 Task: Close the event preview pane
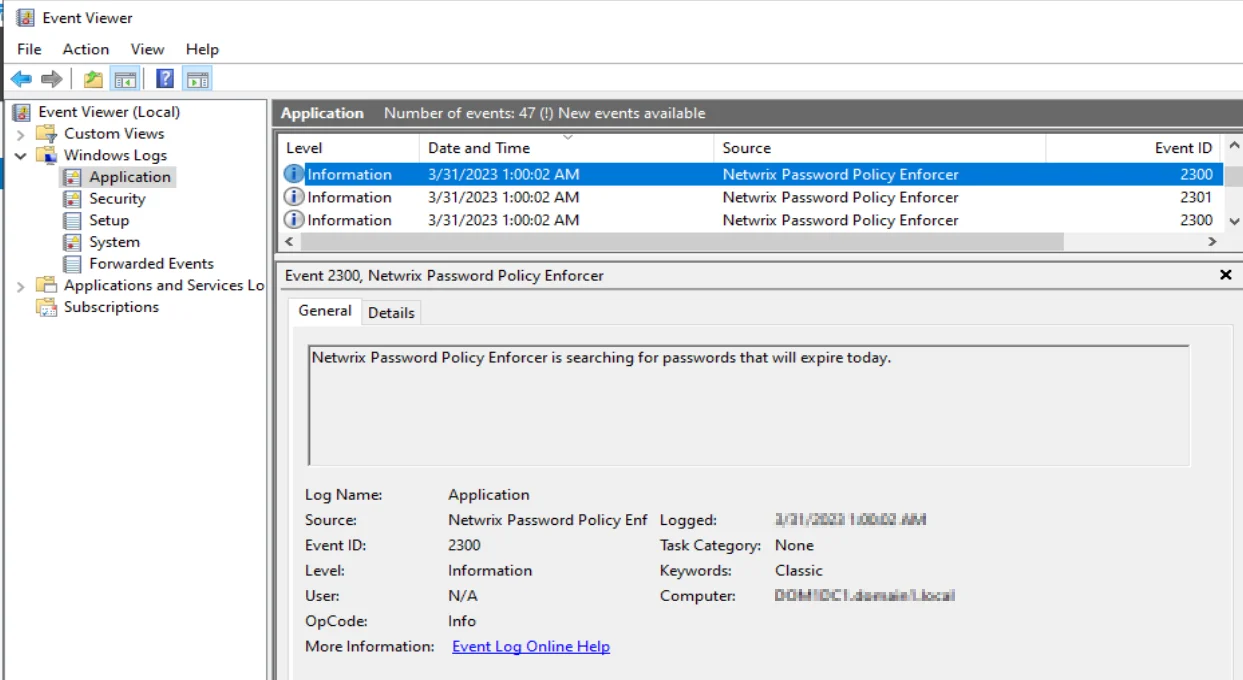tap(1226, 275)
